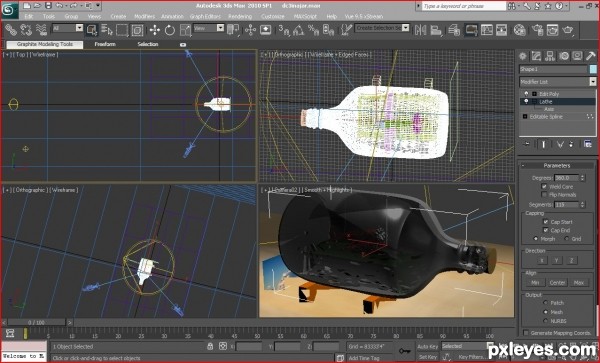
Task: Open the Customize menu
Action: coord(272,16)
